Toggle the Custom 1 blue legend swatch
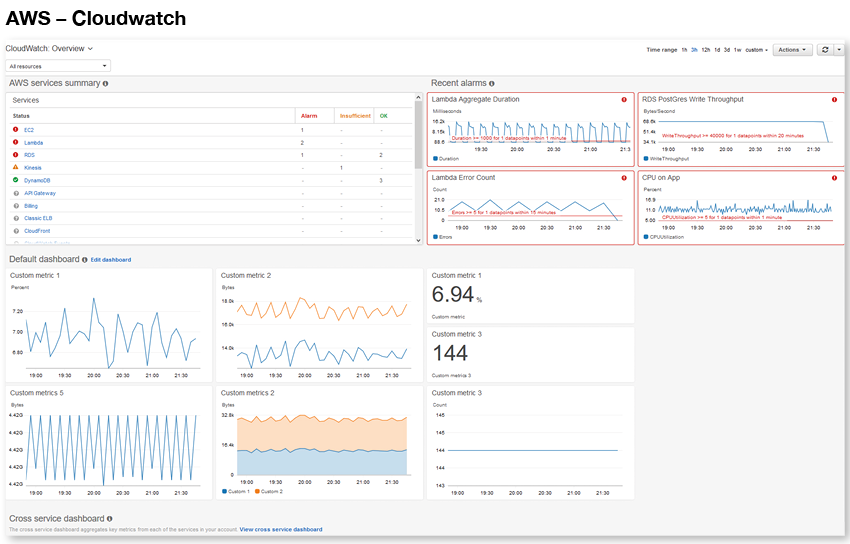Screen dimensions: 850x544 [224, 491]
